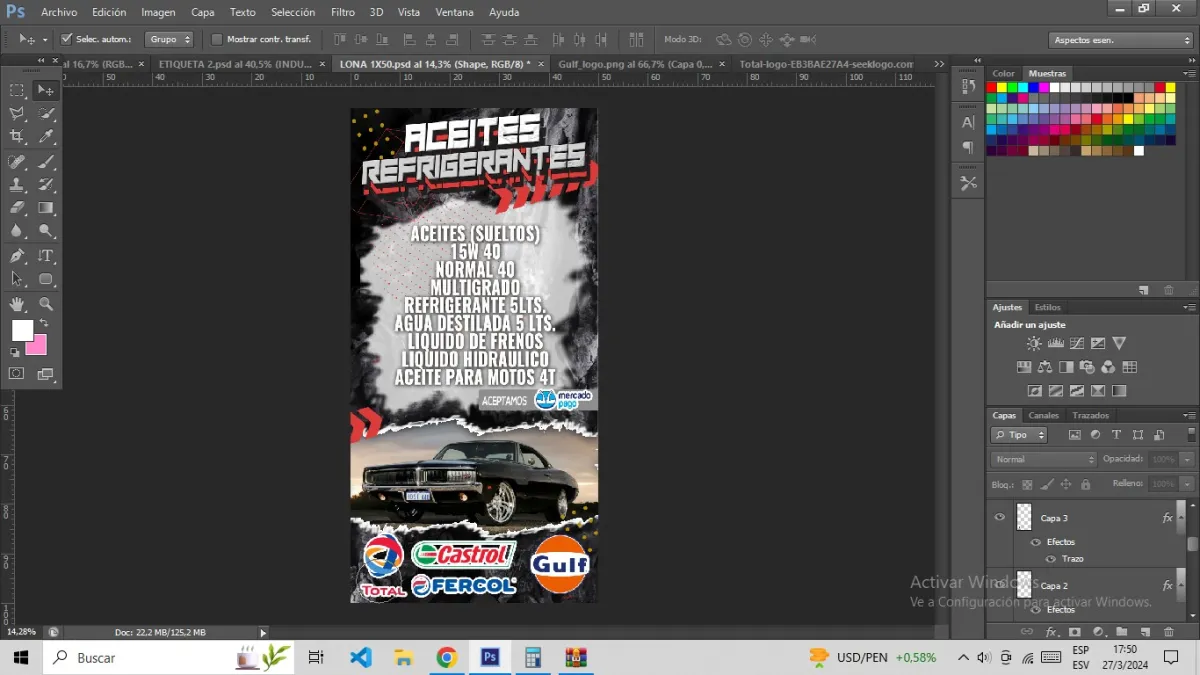
Task: Open Google Chrome from taskbar
Action: pos(447,658)
